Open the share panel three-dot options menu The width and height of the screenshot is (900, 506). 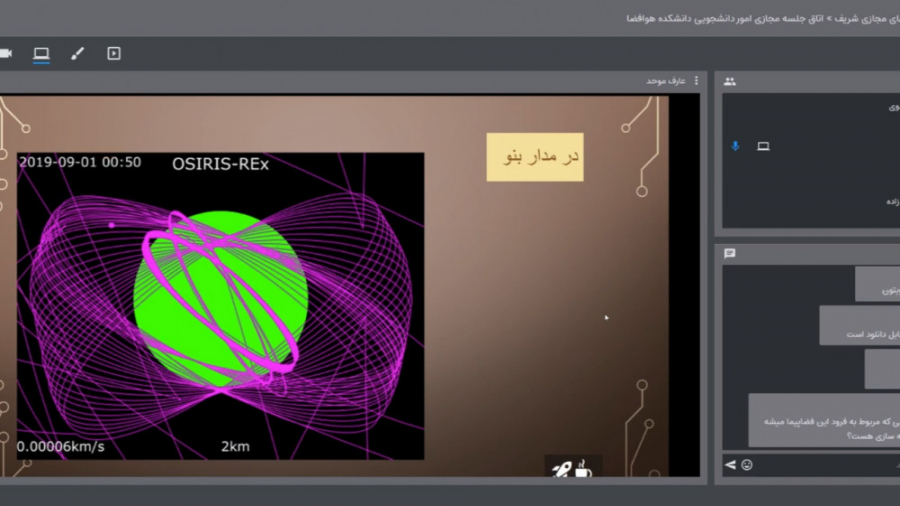coord(696,81)
